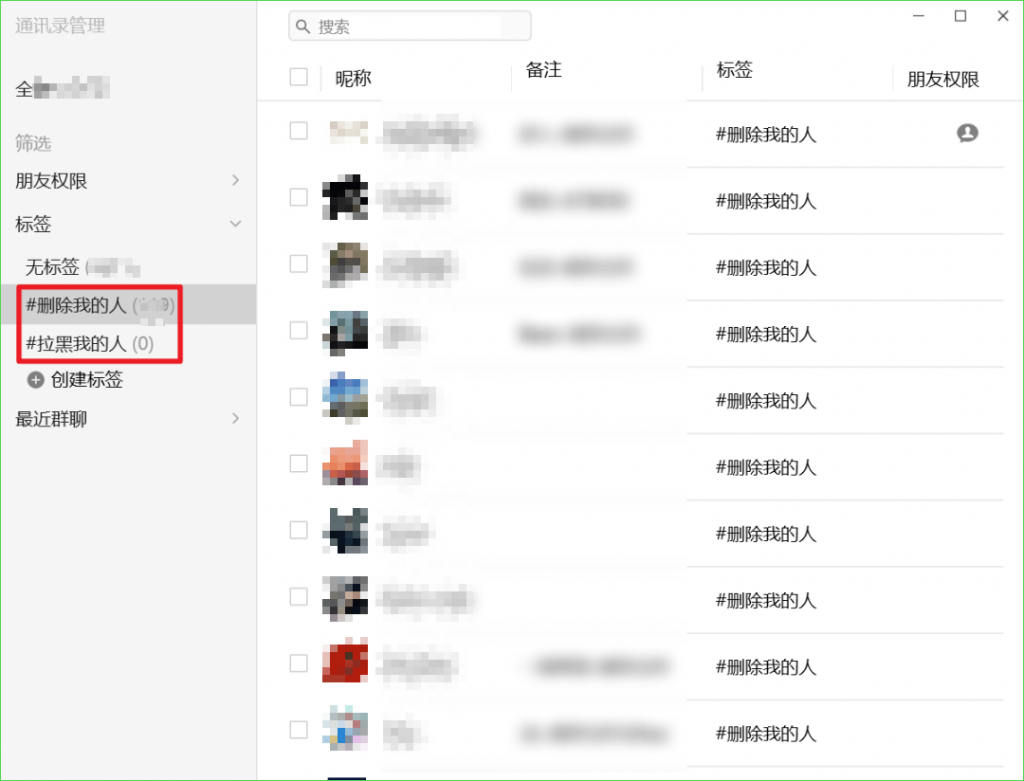Expand the 最近群聊 section
Image resolution: width=1024 pixels, height=781 pixels.
[235, 419]
